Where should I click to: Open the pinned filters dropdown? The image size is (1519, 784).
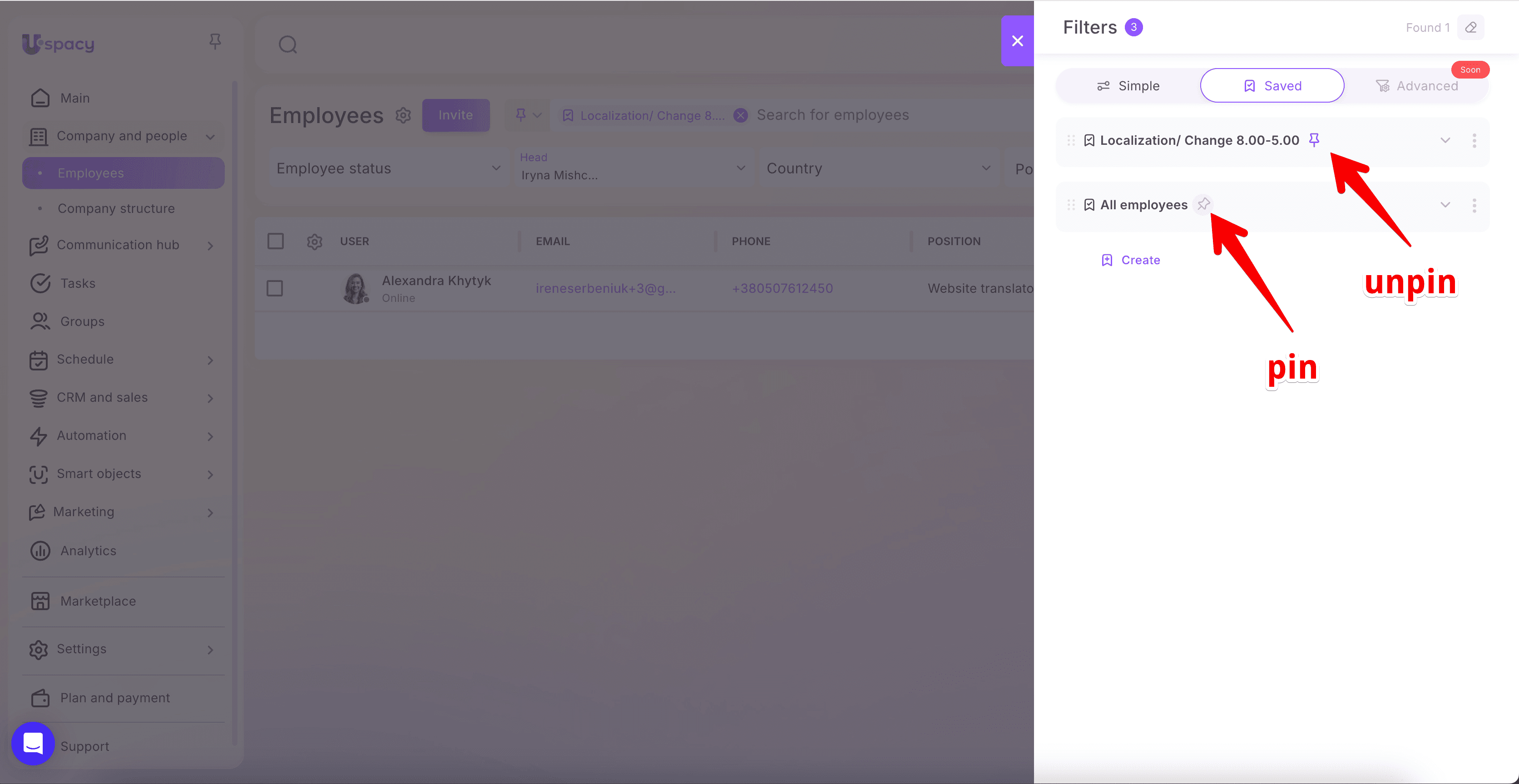[x=528, y=115]
